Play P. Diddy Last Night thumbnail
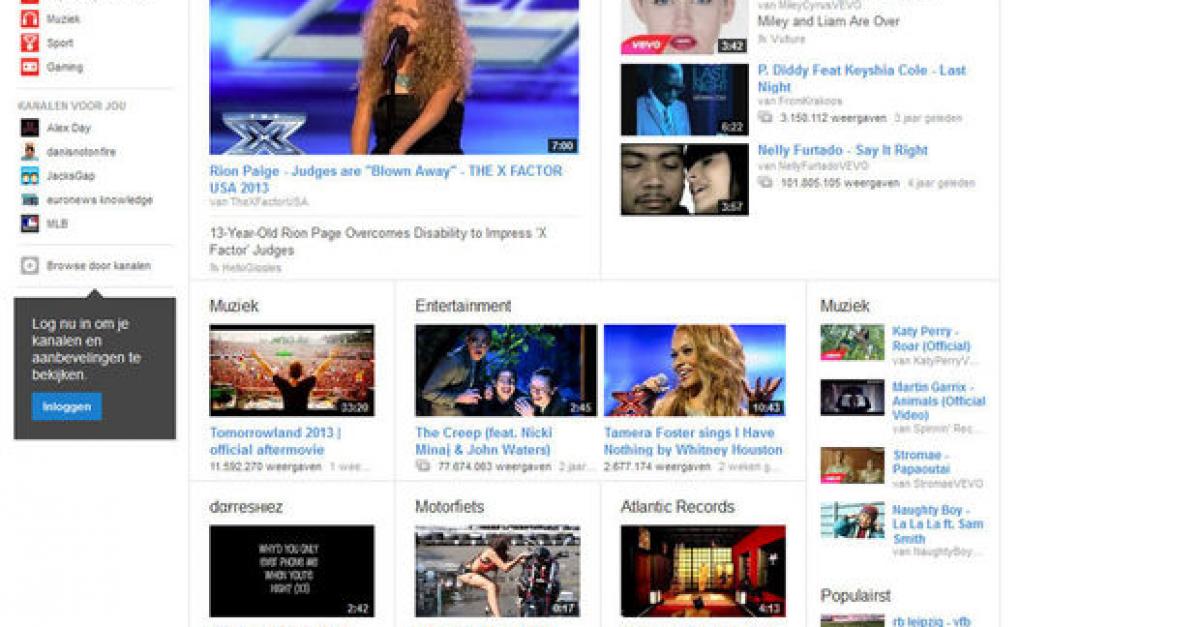 tap(684, 100)
